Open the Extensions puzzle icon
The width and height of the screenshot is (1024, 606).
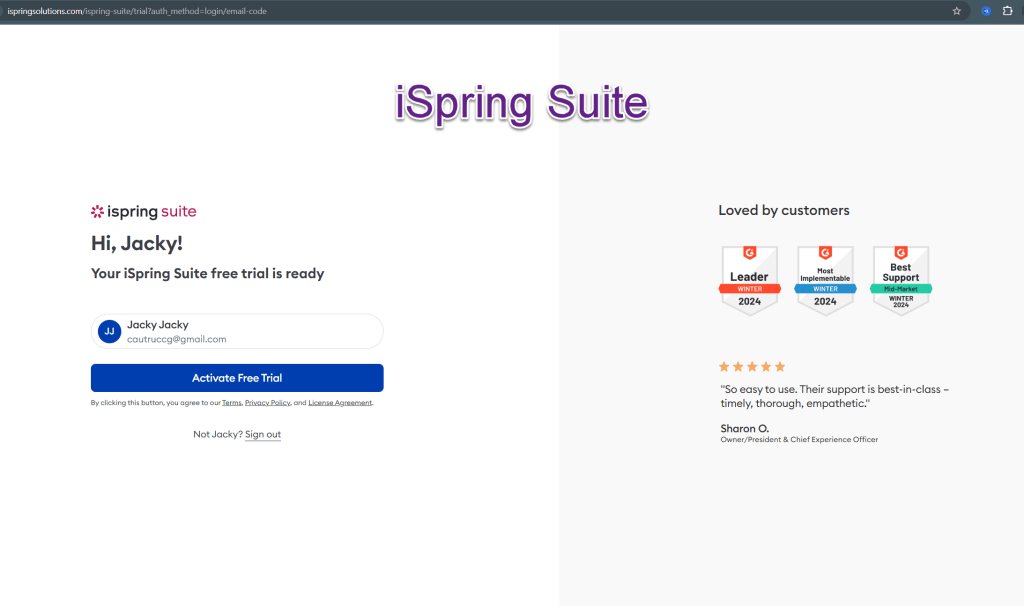pos(1008,11)
